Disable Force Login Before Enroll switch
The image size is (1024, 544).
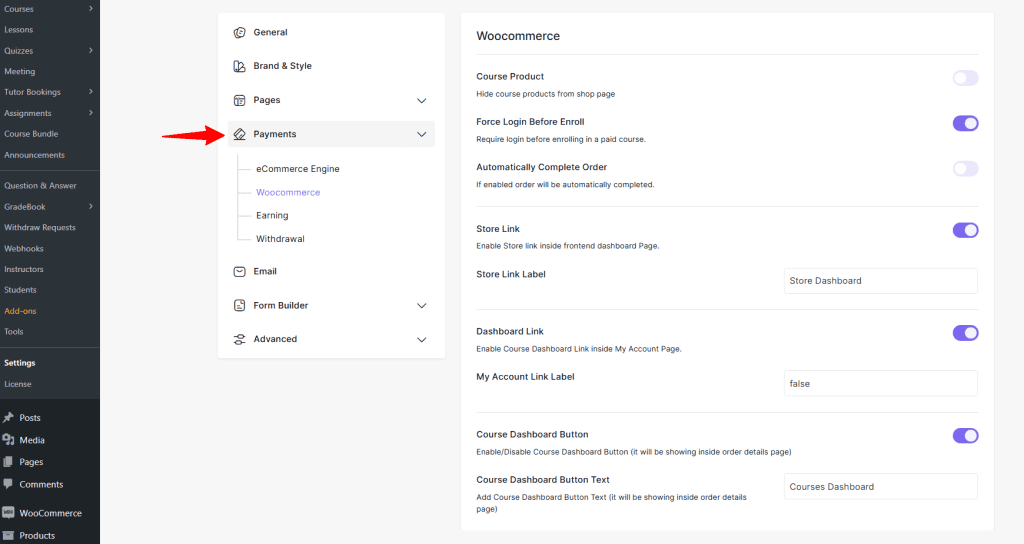click(965, 123)
